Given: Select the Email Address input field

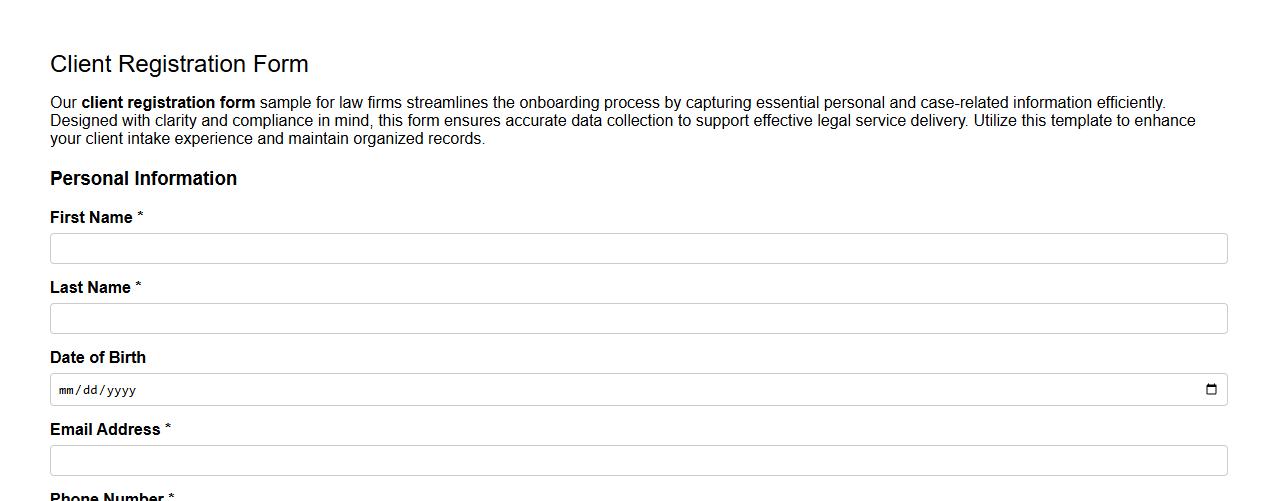Looking at the screenshot, I should click(x=638, y=461).
